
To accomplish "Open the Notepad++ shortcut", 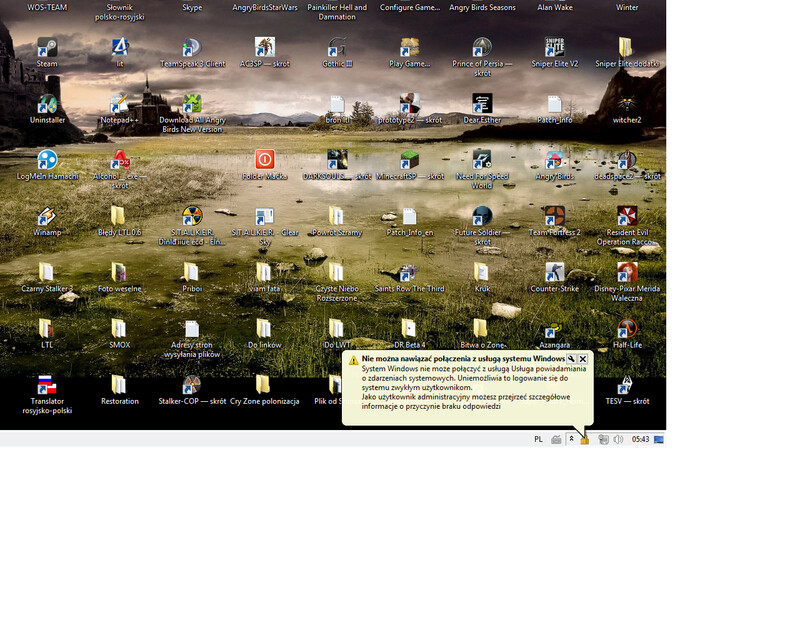I will click(x=119, y=104).
